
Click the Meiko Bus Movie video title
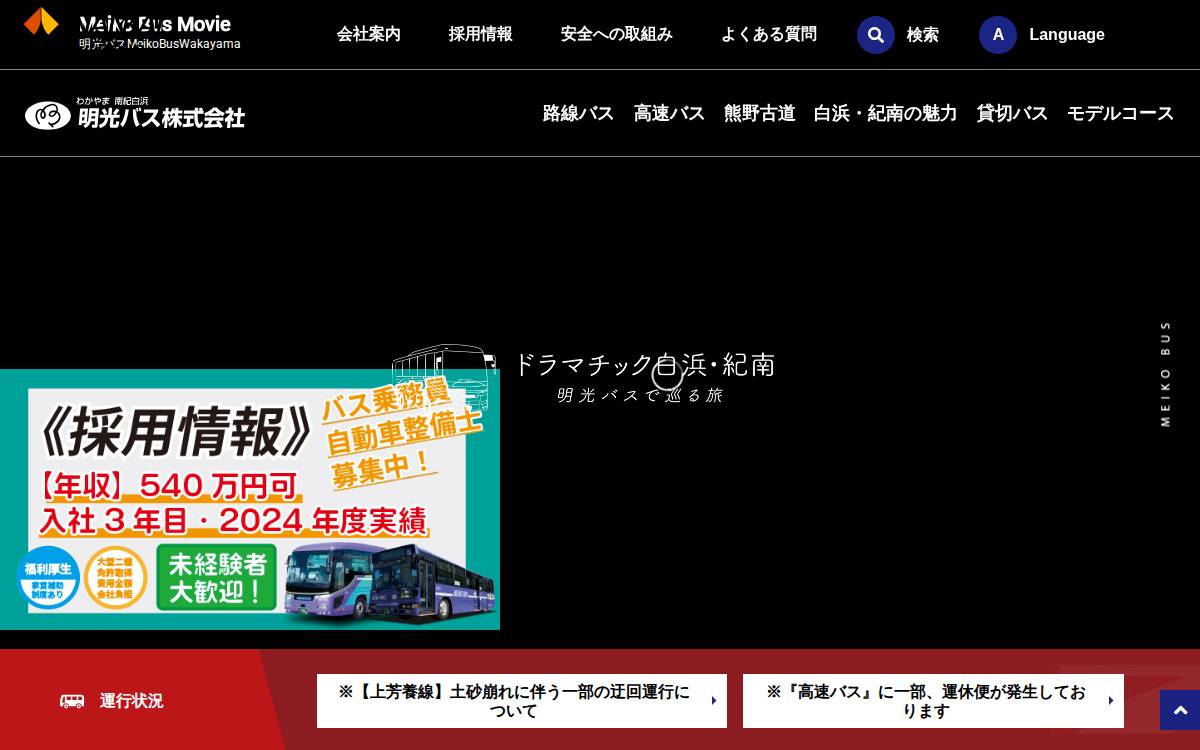point(155,24)
